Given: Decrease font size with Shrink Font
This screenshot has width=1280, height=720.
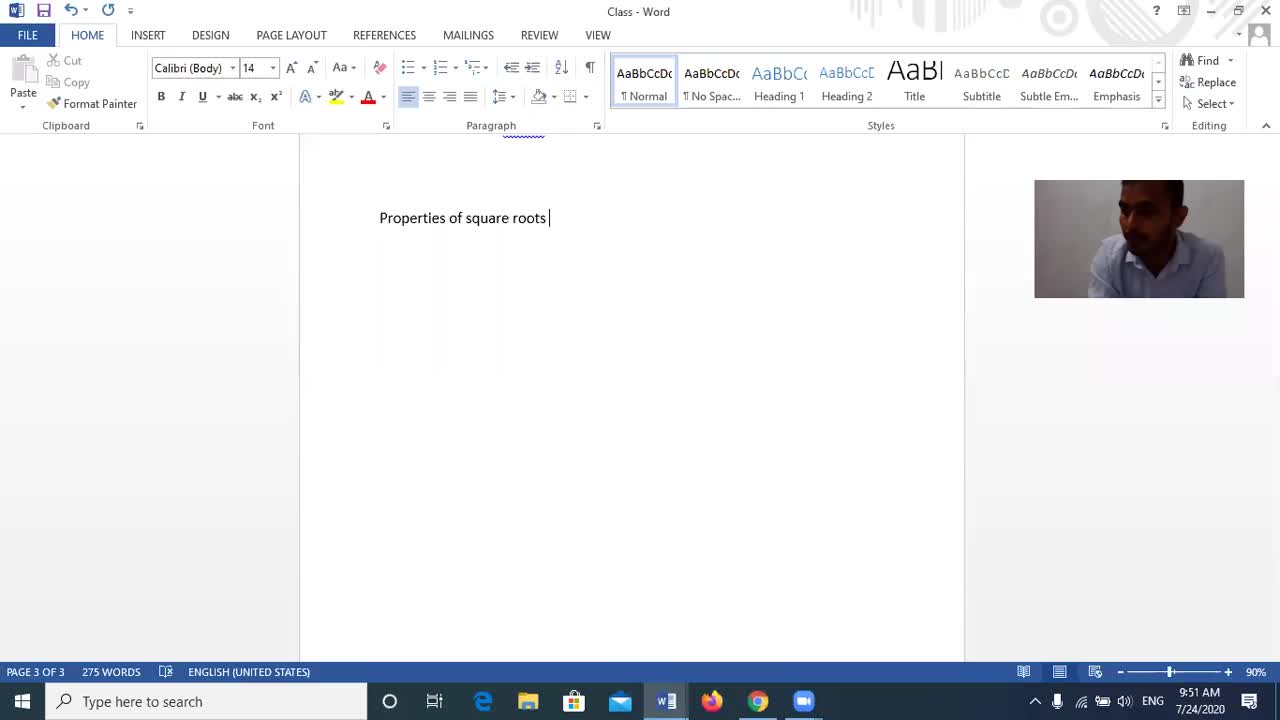Looking at the screenshot, I should click(x=312, y=68).
